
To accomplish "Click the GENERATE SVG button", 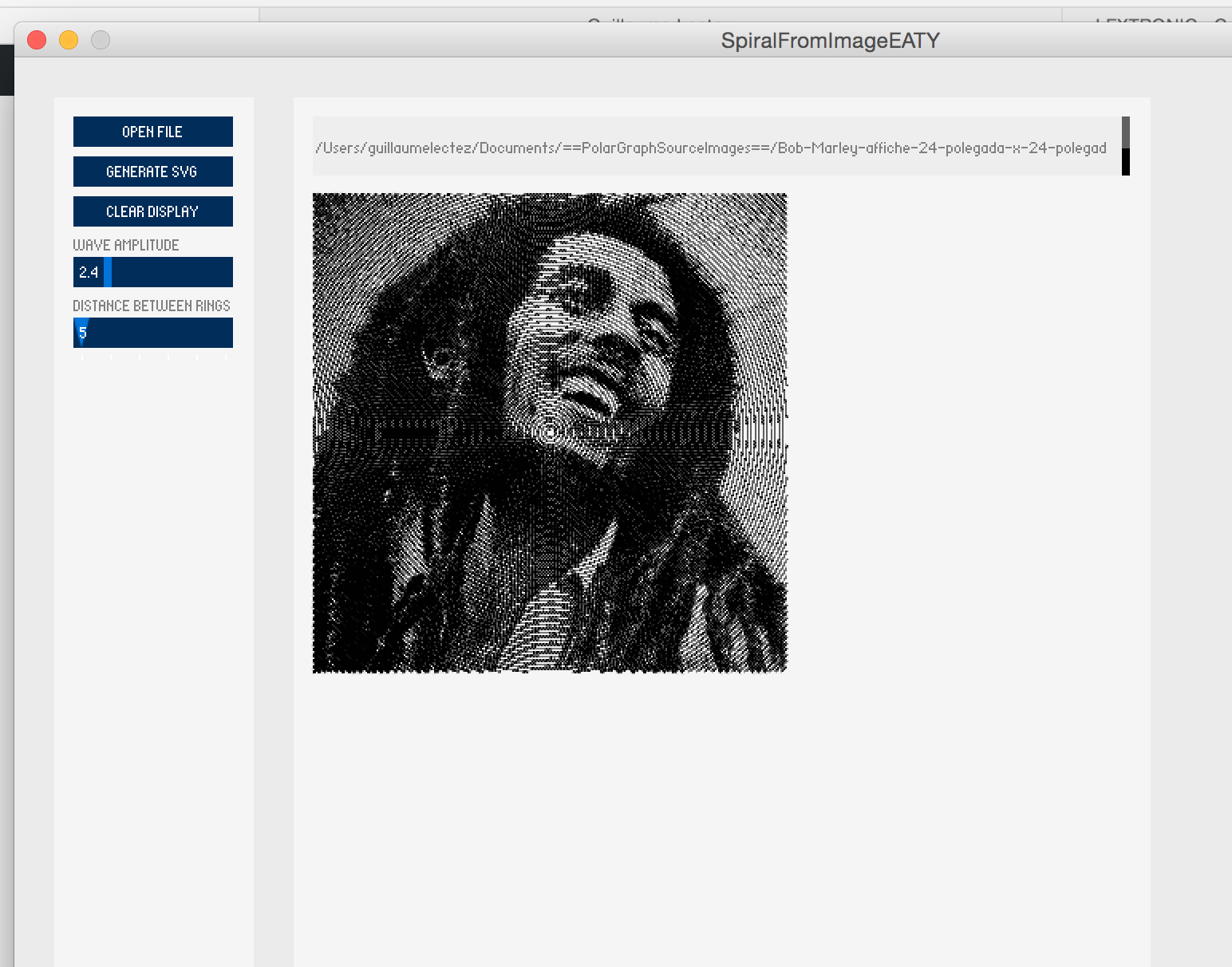I will (x=152, y=172).
